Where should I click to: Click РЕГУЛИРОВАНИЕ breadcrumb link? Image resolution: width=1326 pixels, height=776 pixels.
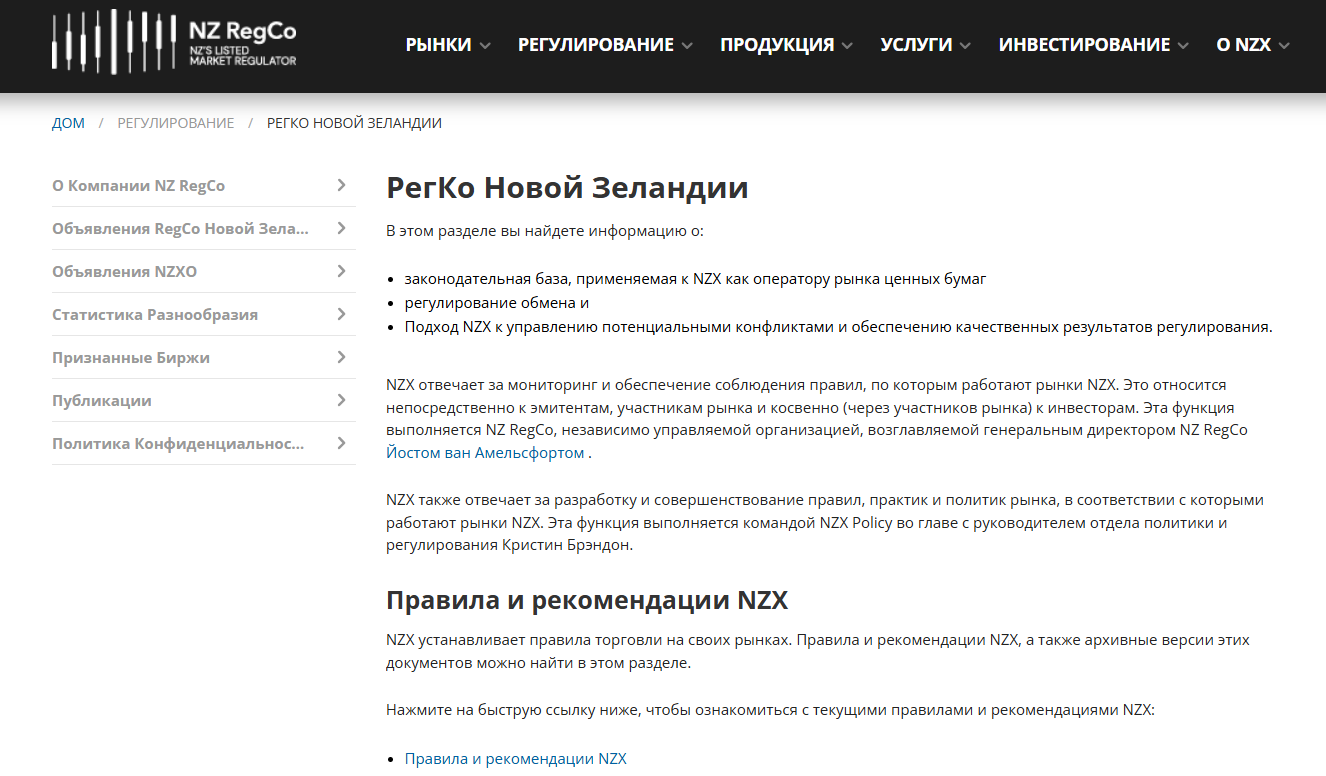pos(176,123)
